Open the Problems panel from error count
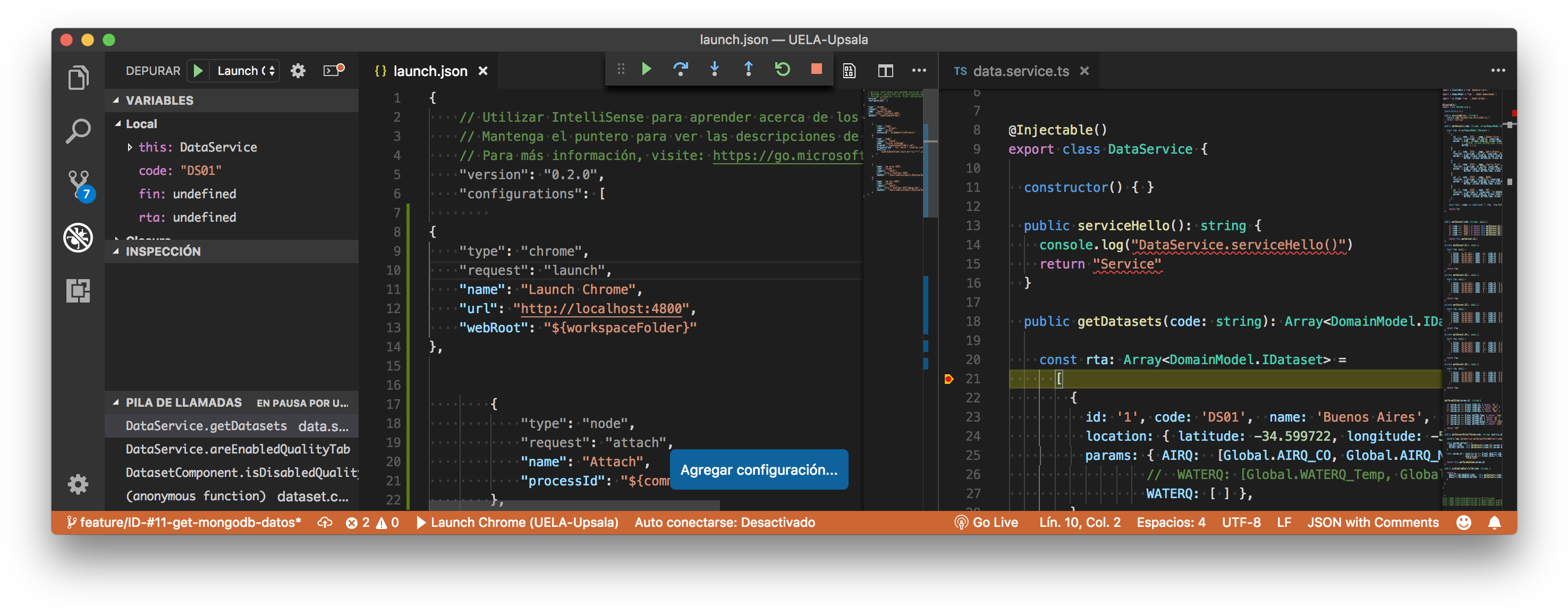The width and height of the screenshot is (1568, 613). 372,523
